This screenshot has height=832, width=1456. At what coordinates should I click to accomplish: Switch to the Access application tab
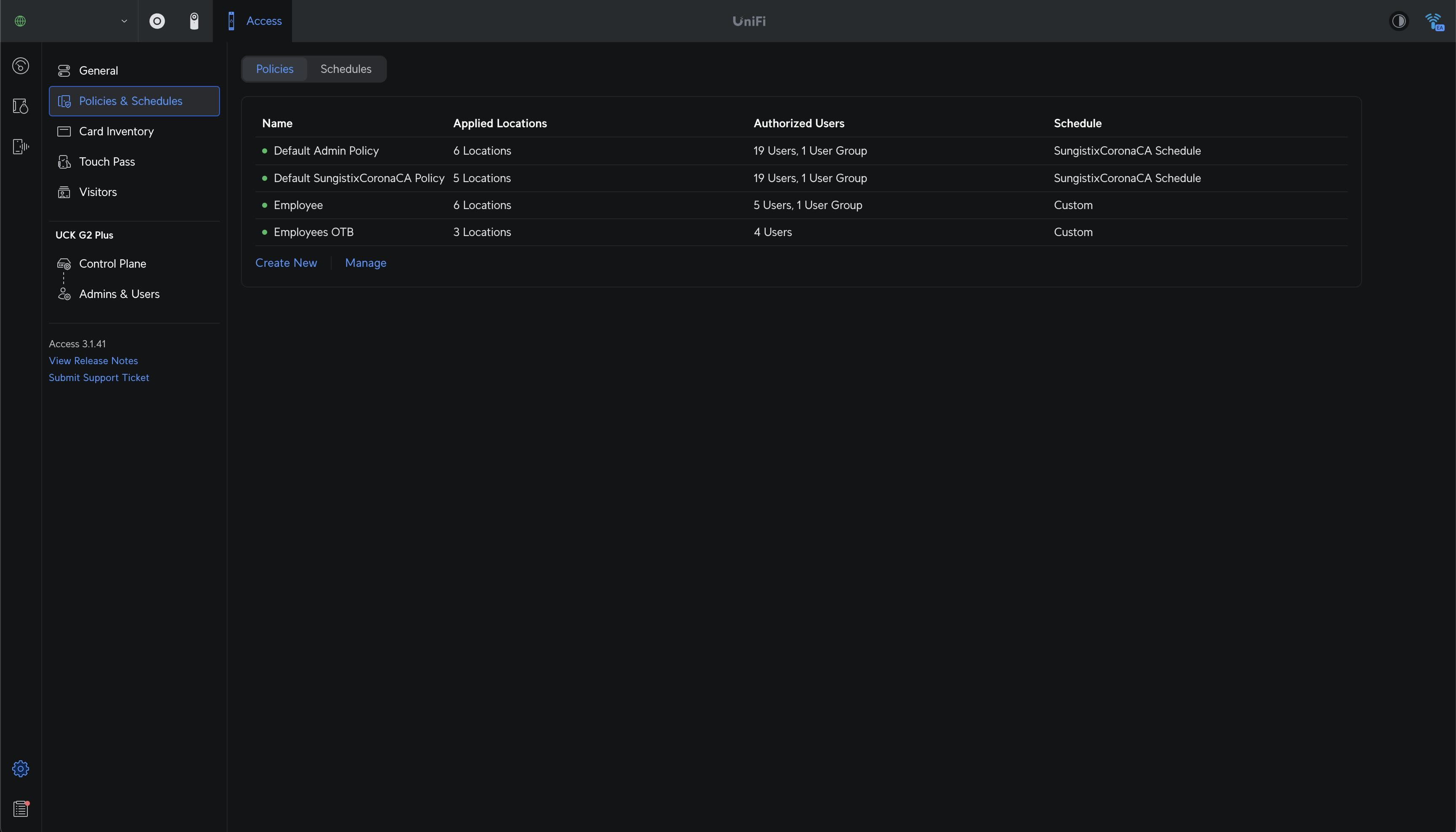click(252, 21)
